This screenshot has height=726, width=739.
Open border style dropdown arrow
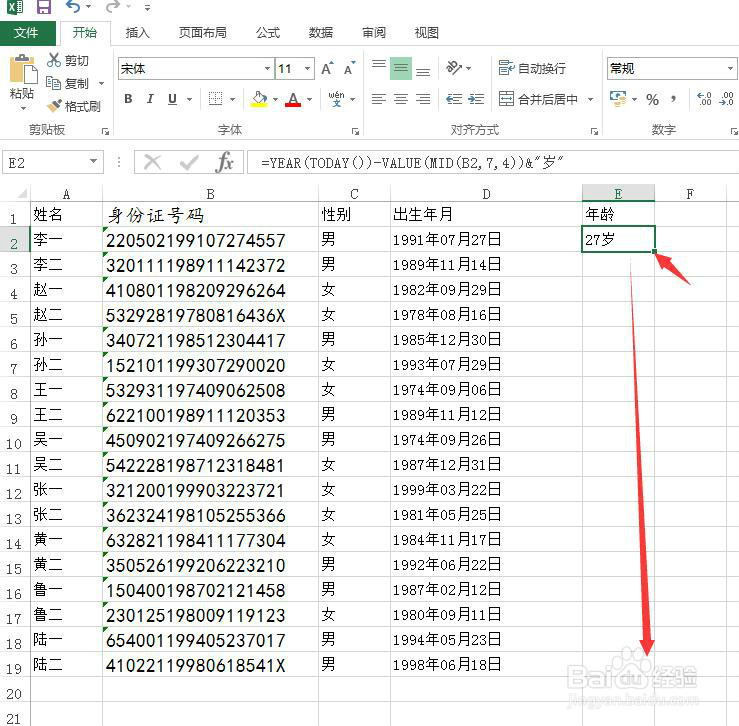[x=232, y=99]
